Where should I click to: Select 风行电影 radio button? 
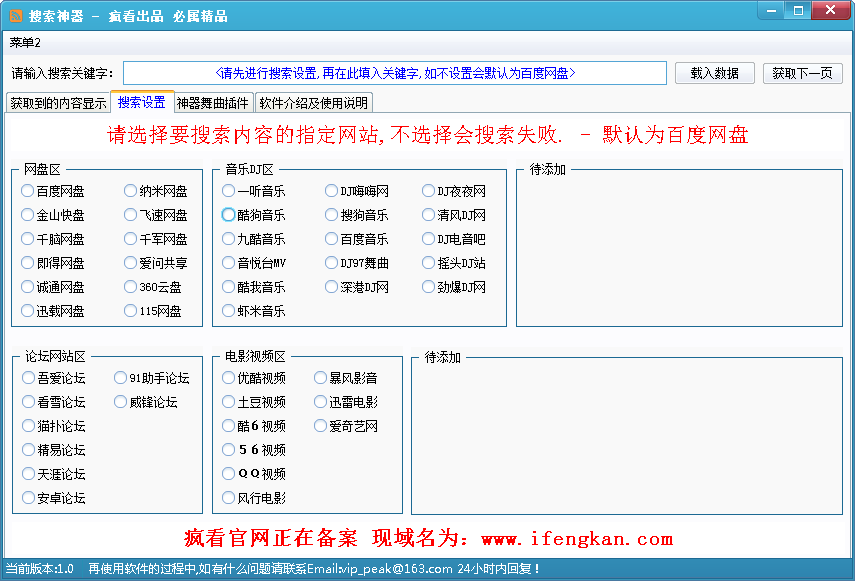pyautogui.click(x=254, y=498)
